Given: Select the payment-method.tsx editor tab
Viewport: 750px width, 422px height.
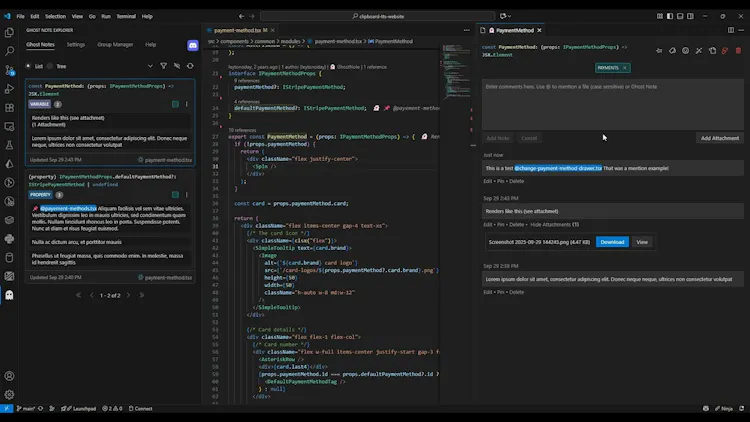Looking at the screenshot, I should click(x=238, y=30).
